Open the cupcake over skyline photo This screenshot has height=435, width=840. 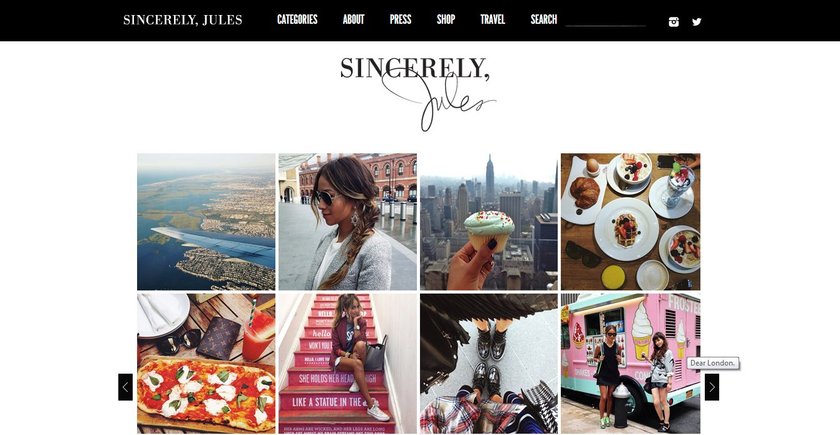coord(489,222)
